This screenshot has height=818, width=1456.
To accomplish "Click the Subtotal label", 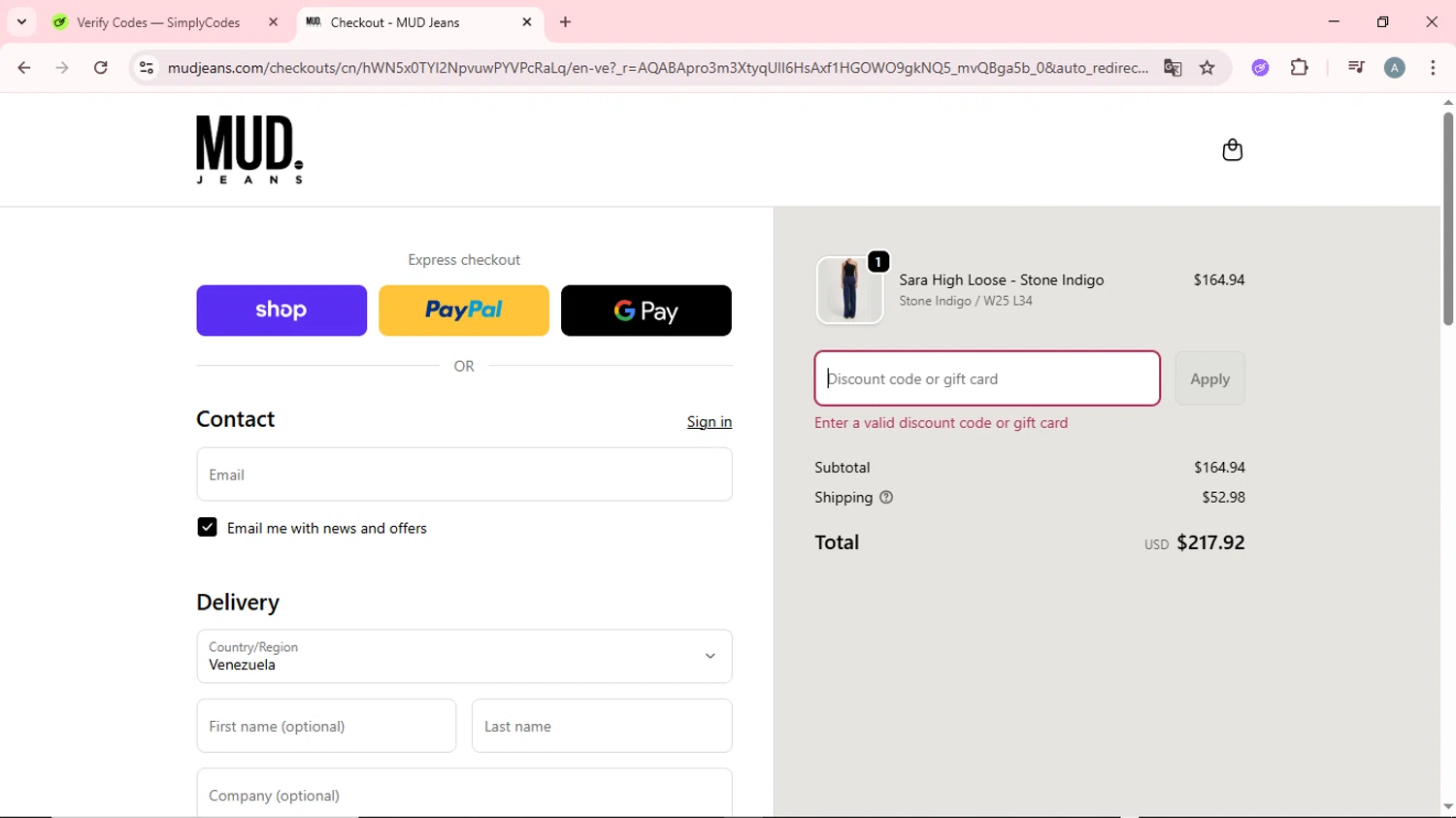I will pos(843,467).
